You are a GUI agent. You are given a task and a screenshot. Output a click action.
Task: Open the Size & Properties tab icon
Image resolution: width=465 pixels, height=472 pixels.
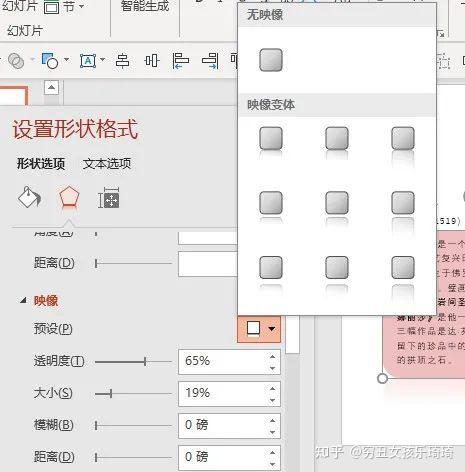click(x=109, y=198)
